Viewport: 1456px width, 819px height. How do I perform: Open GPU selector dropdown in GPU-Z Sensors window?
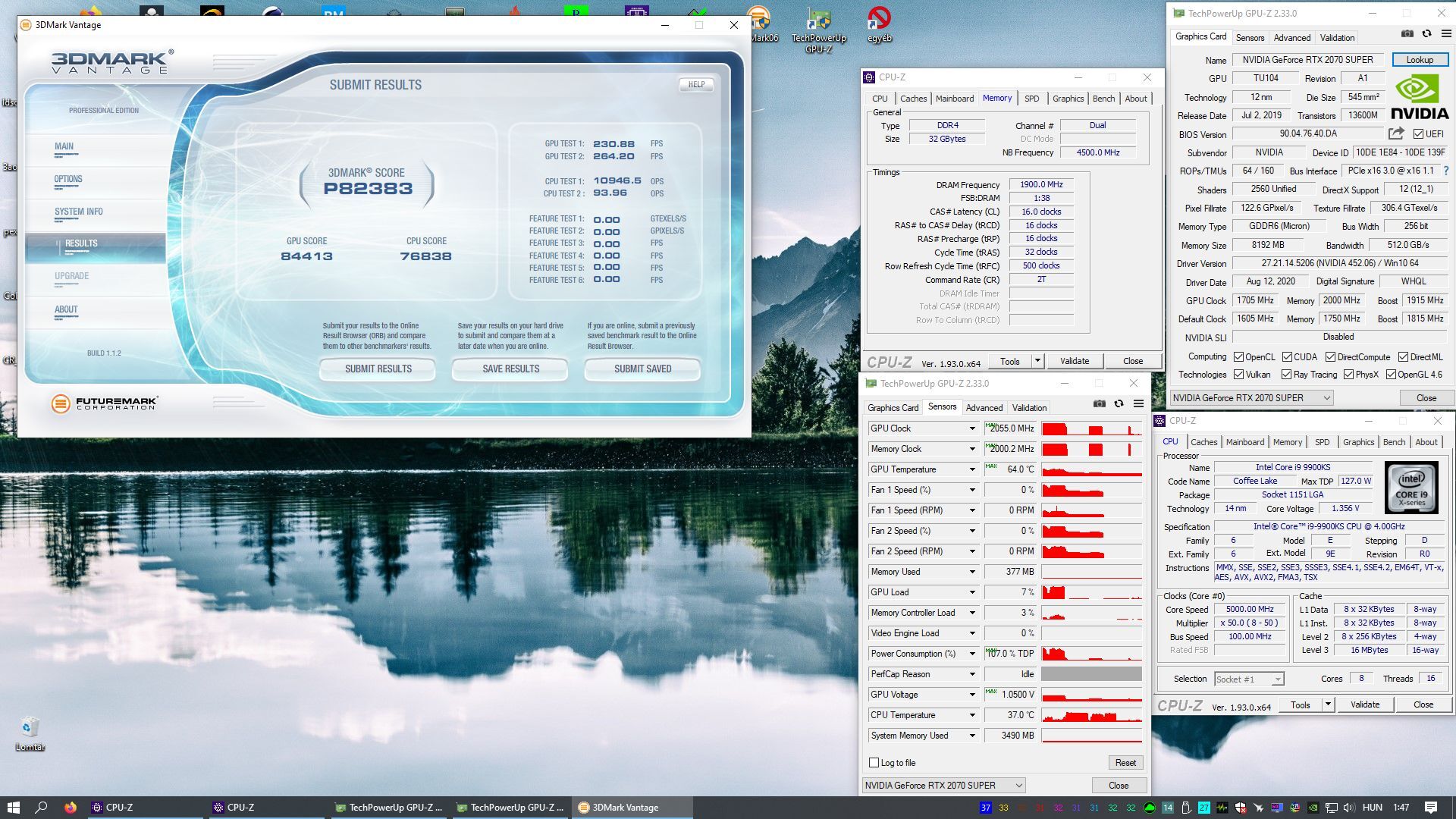[x=944, y=786]
